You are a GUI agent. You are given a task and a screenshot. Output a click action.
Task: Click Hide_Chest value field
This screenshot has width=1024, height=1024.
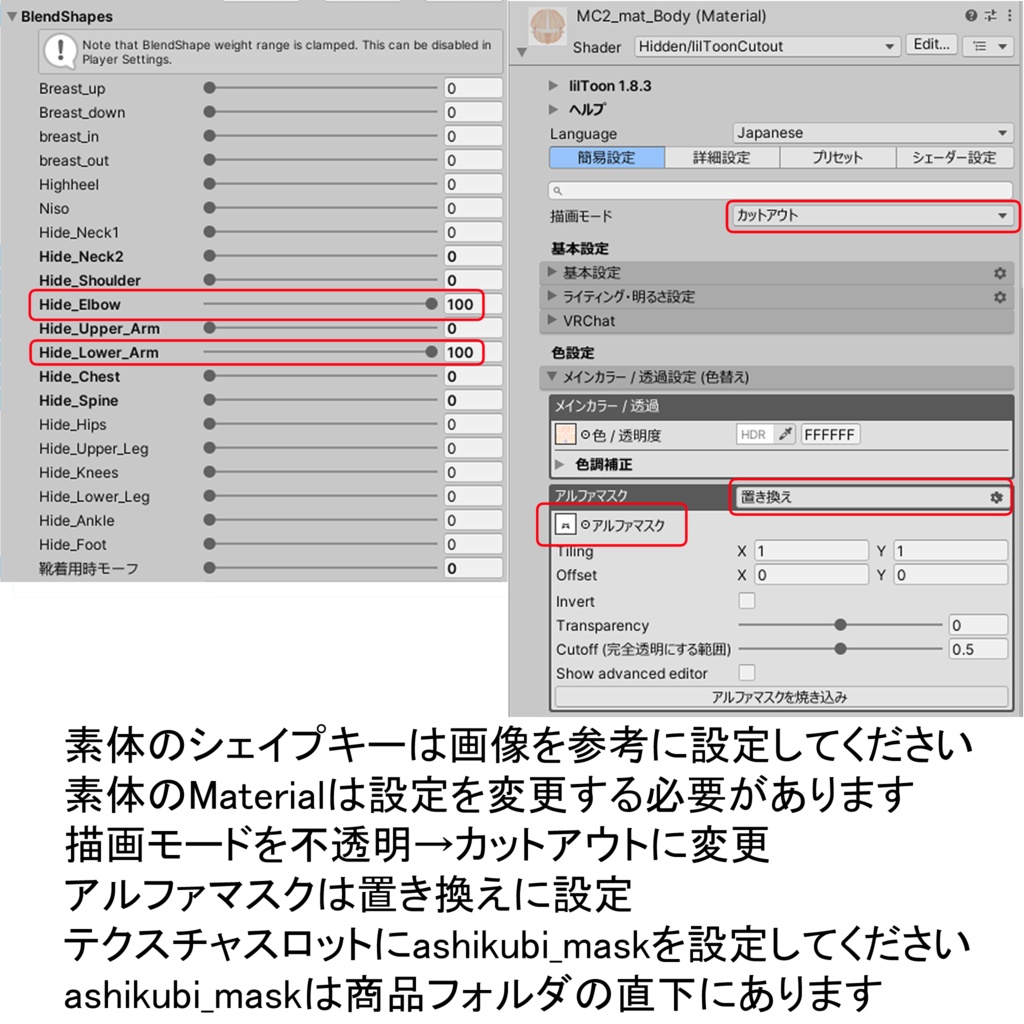(473, 376)
